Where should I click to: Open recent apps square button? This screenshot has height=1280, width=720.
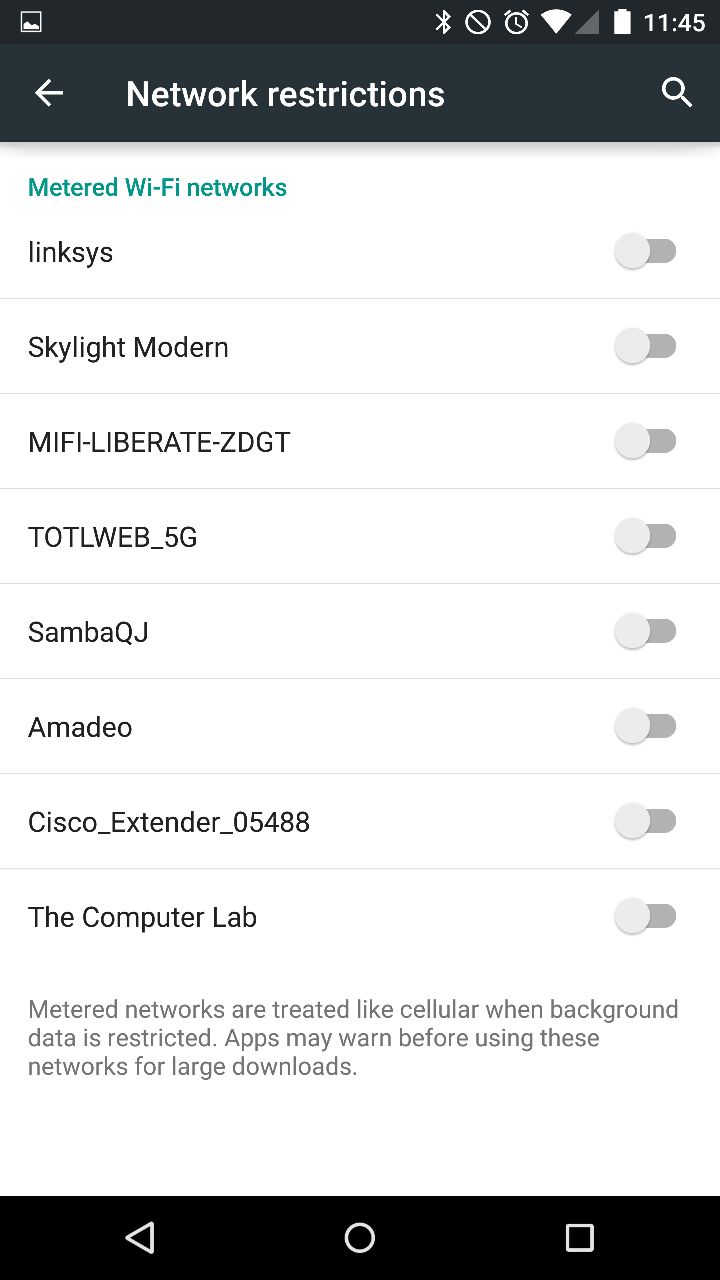click(x=579, y=1238)
